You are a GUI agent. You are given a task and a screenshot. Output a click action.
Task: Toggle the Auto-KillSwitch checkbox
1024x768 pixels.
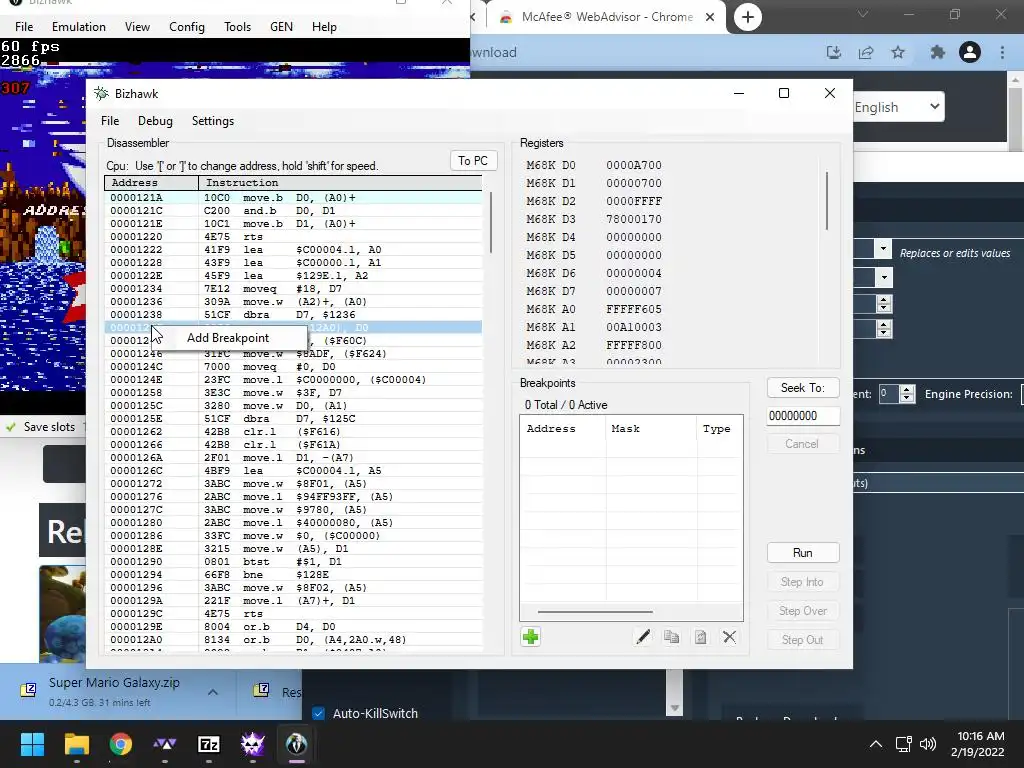318,713
